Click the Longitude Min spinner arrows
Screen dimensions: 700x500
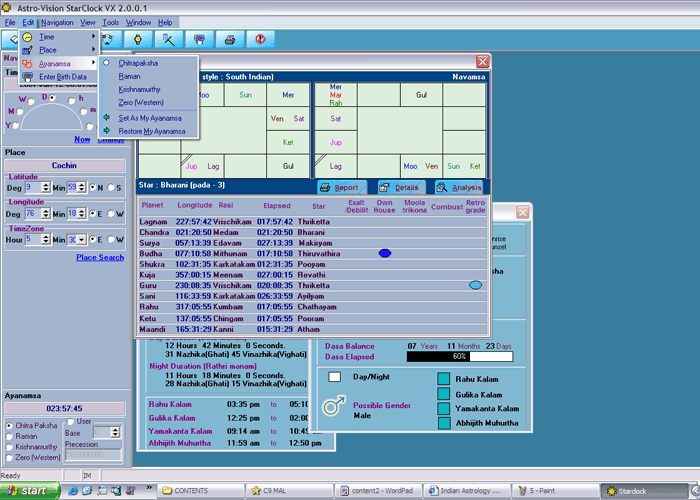[x=81, y=214]
